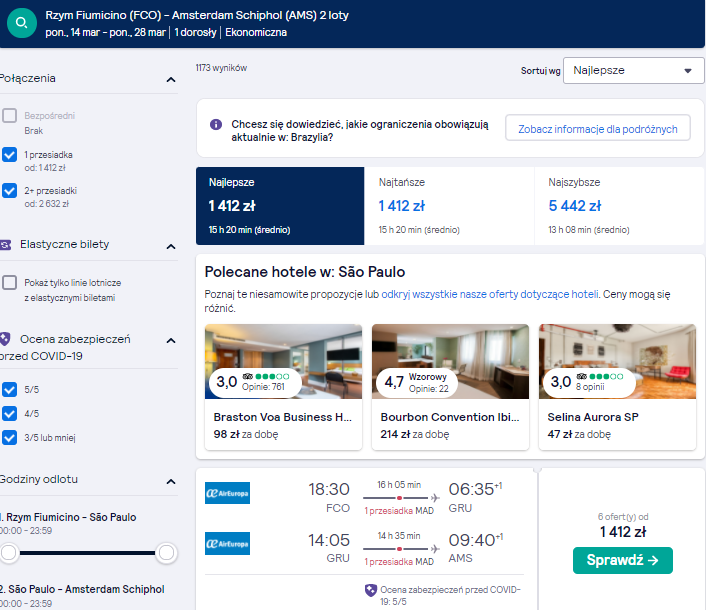
Task: Click the Sprawdź button
Action: (623, 560)
